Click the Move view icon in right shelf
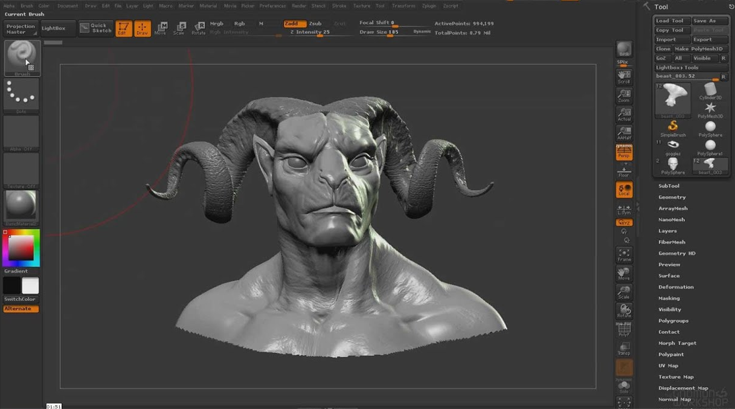This screenshot has height=409, width=735. point(624,274)
